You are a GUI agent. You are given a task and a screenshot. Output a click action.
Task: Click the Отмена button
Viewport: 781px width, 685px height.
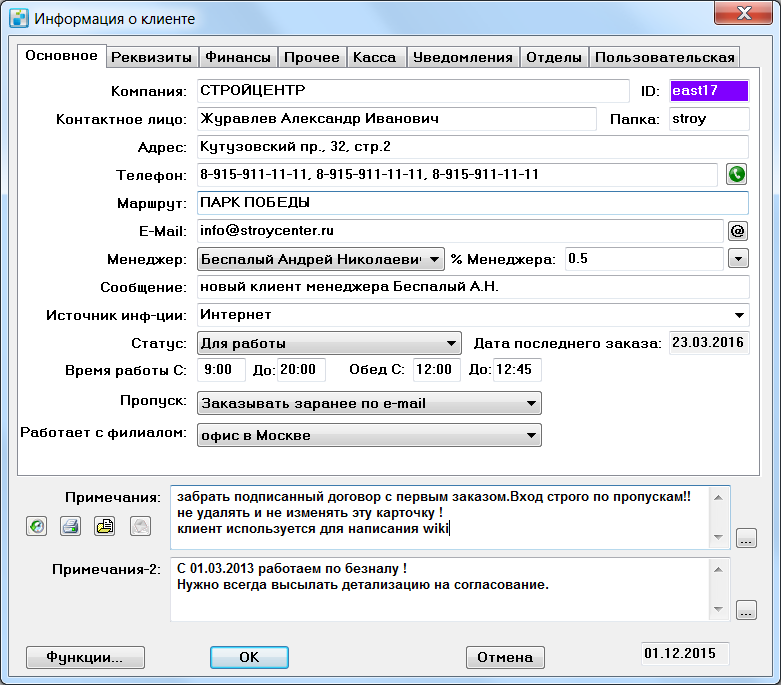click(x=505, y=657)
